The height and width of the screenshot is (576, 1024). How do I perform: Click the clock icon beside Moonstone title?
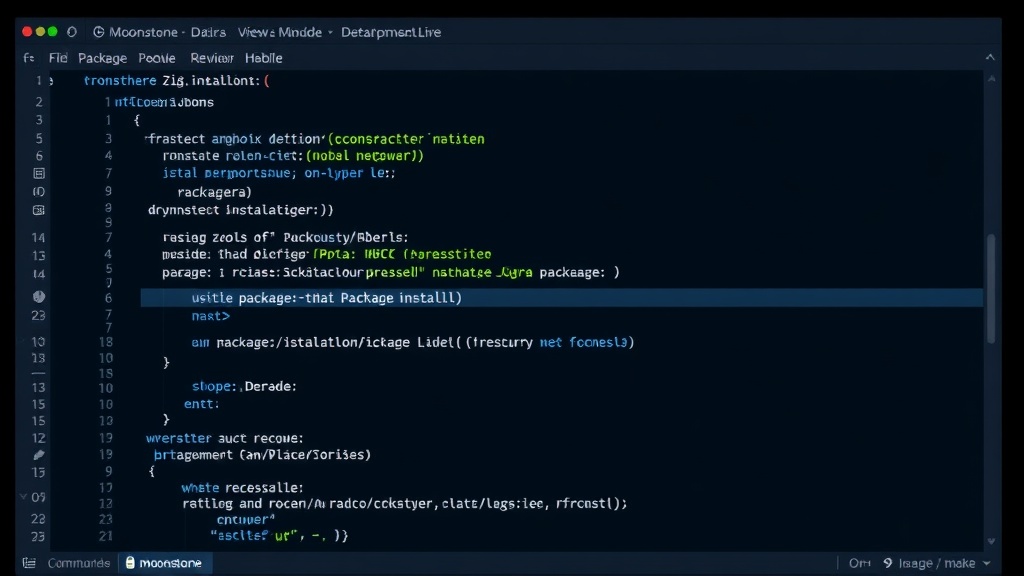click(99, 32)
